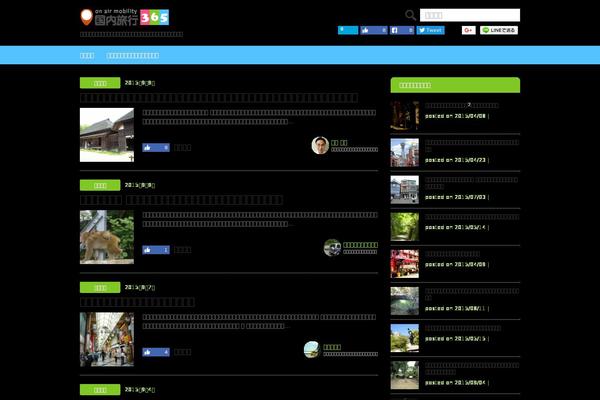Image resolution: width=600 pixels, height=400 pixels.
Task: Click green author name beside train avatar
Action: point(360,245)
